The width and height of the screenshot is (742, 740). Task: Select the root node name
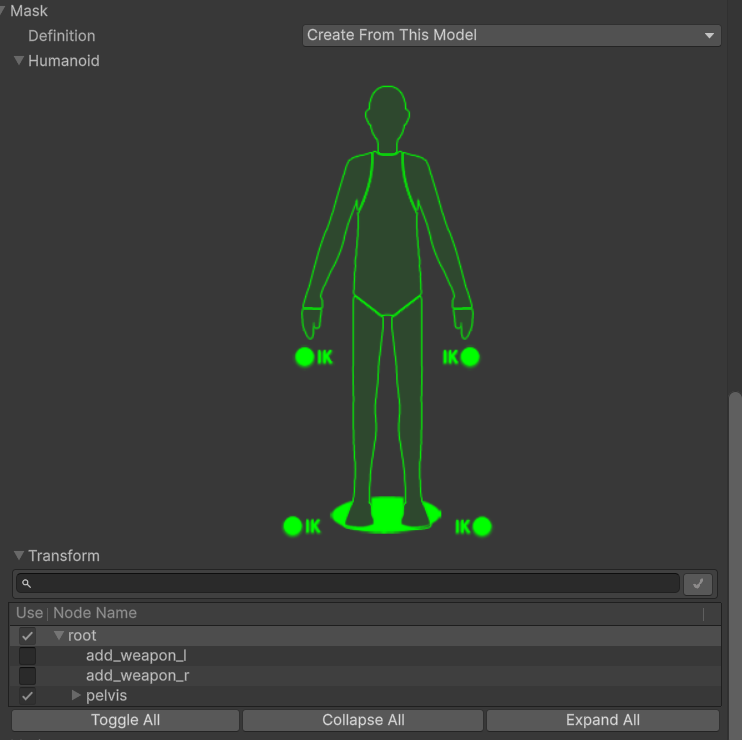pyautogui.click(x=82, y=636)
